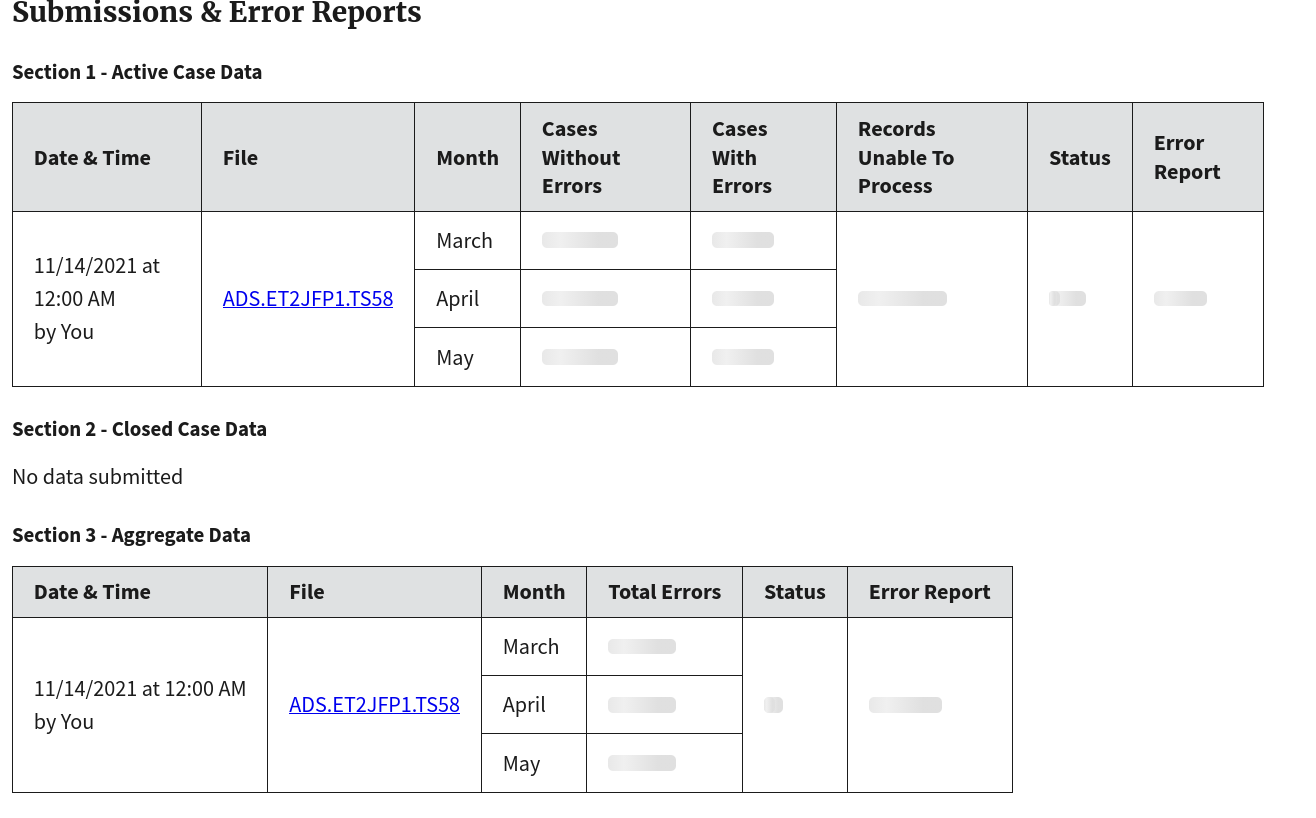Click the 11/14/2021 at 12:00 AM cell in Aggregate Data

coord(140,705)
